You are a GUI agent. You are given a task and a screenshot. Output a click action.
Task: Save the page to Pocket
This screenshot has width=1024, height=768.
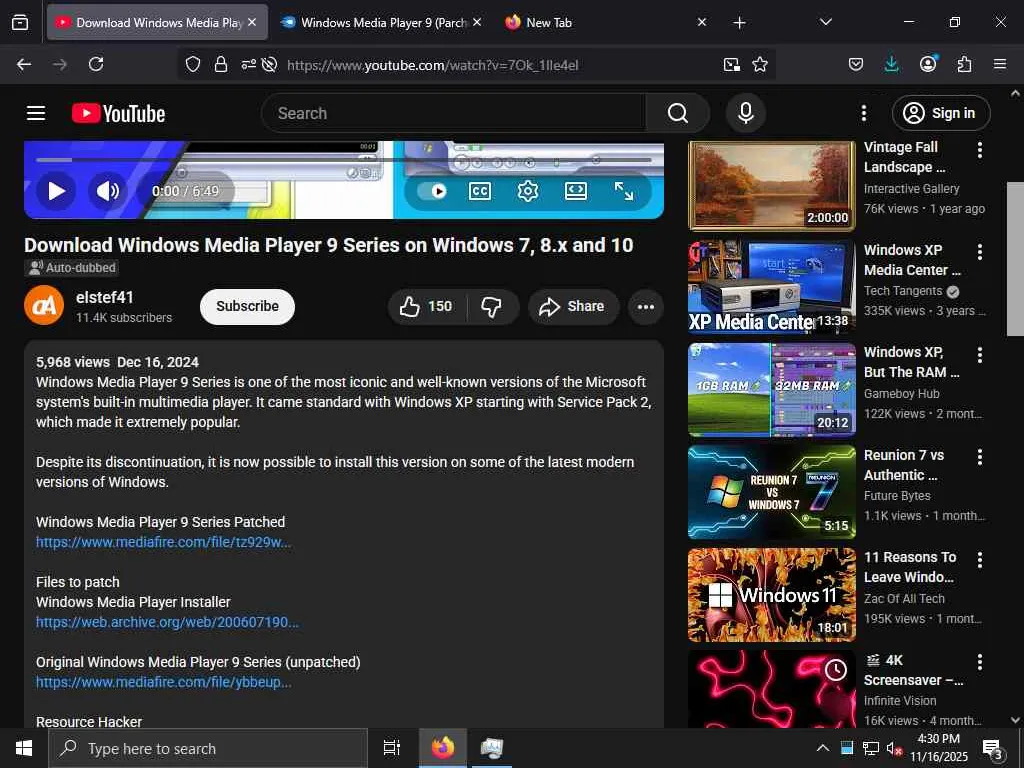856,64
